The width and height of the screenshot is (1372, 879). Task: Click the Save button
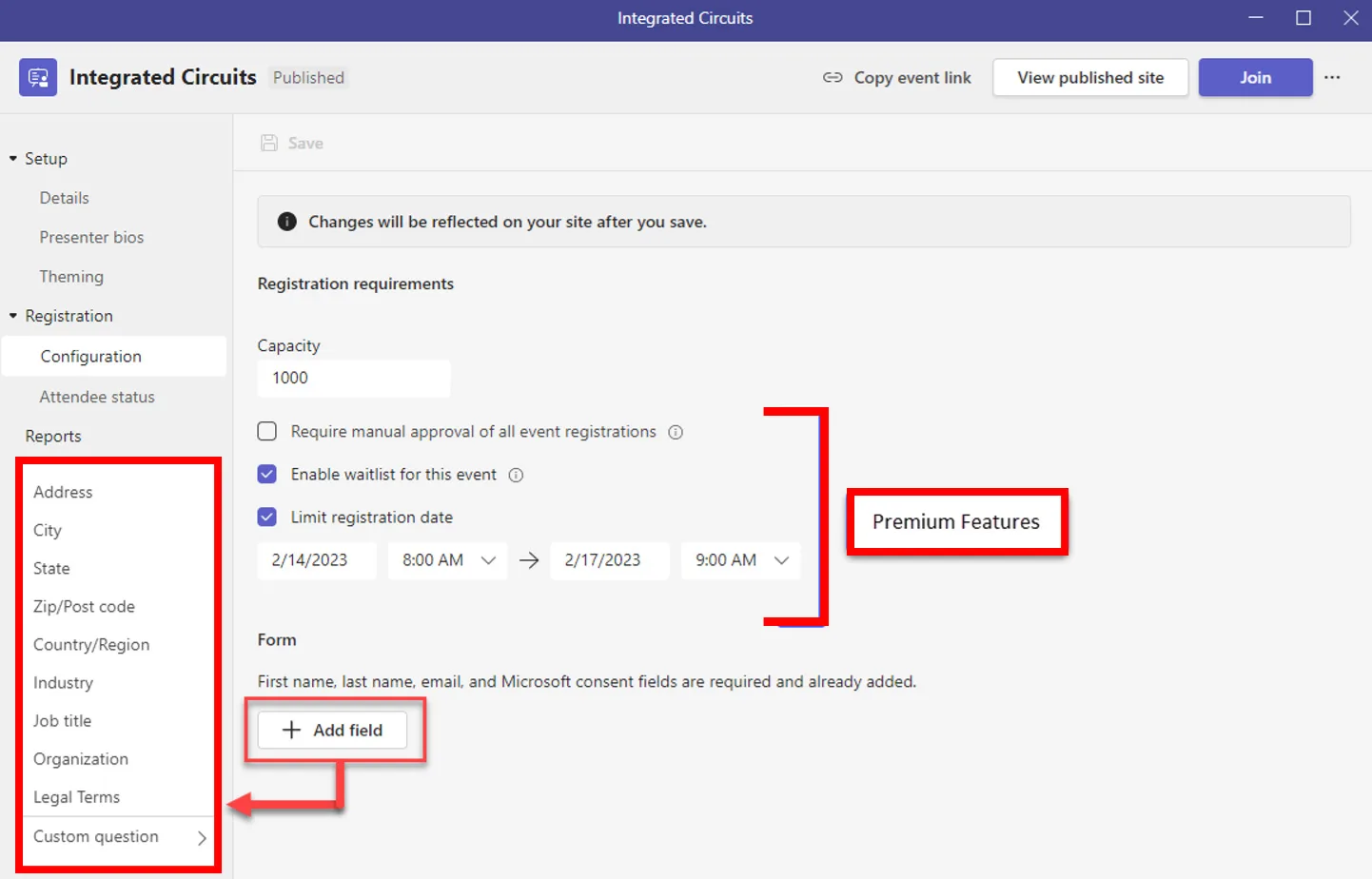click(292, 143)
